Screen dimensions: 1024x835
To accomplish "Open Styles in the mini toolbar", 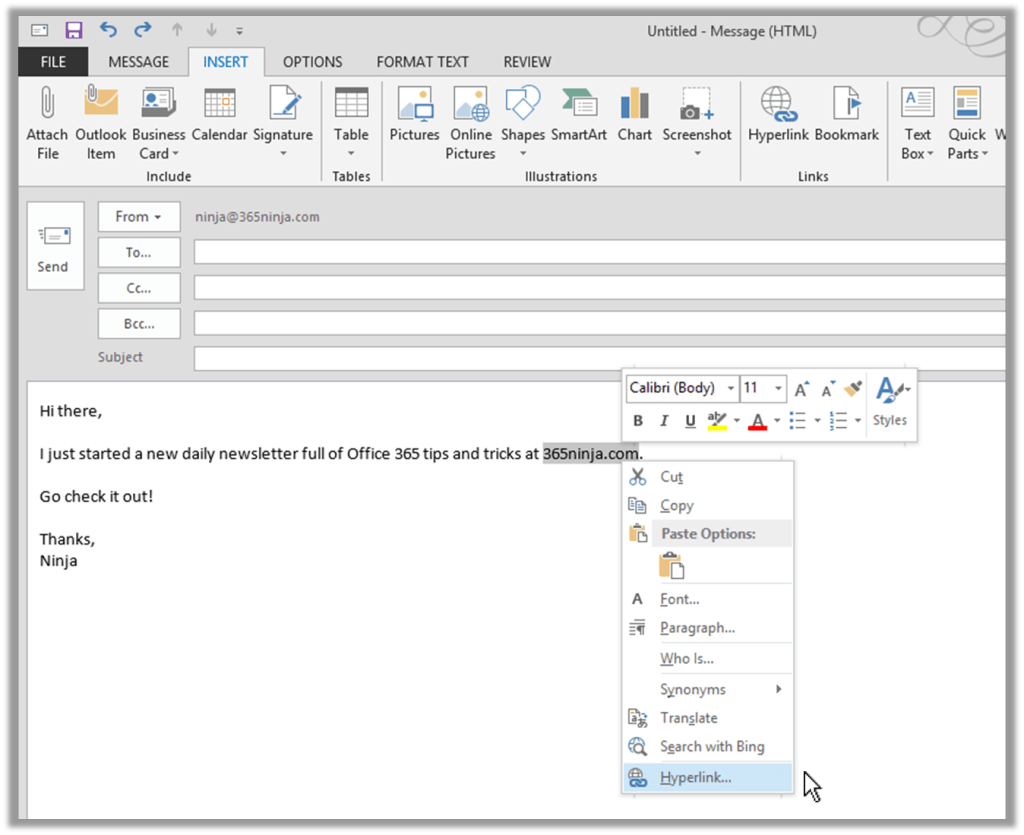I will coord(890,402).
